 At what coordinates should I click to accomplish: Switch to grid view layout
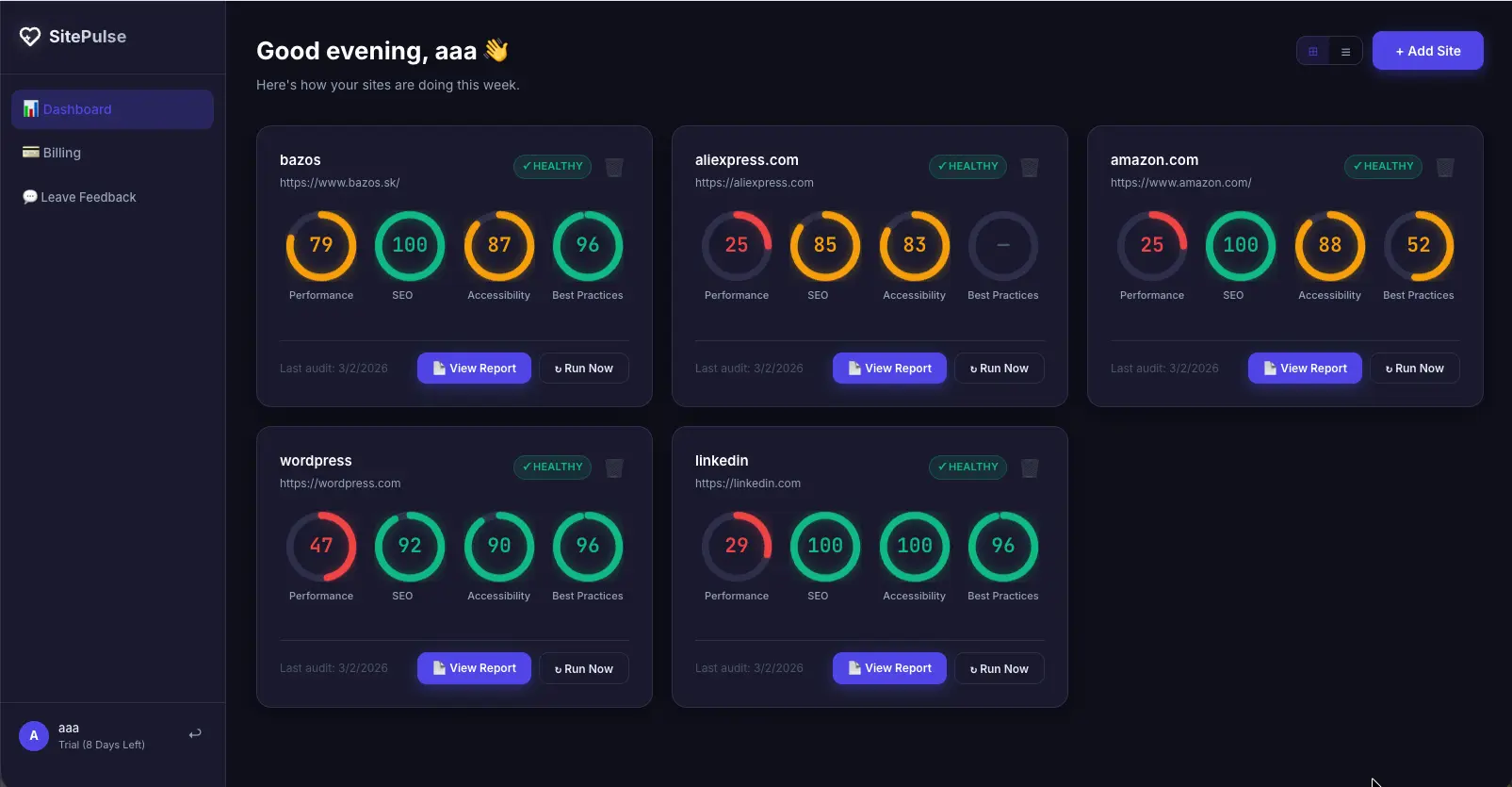[1313, 52]
